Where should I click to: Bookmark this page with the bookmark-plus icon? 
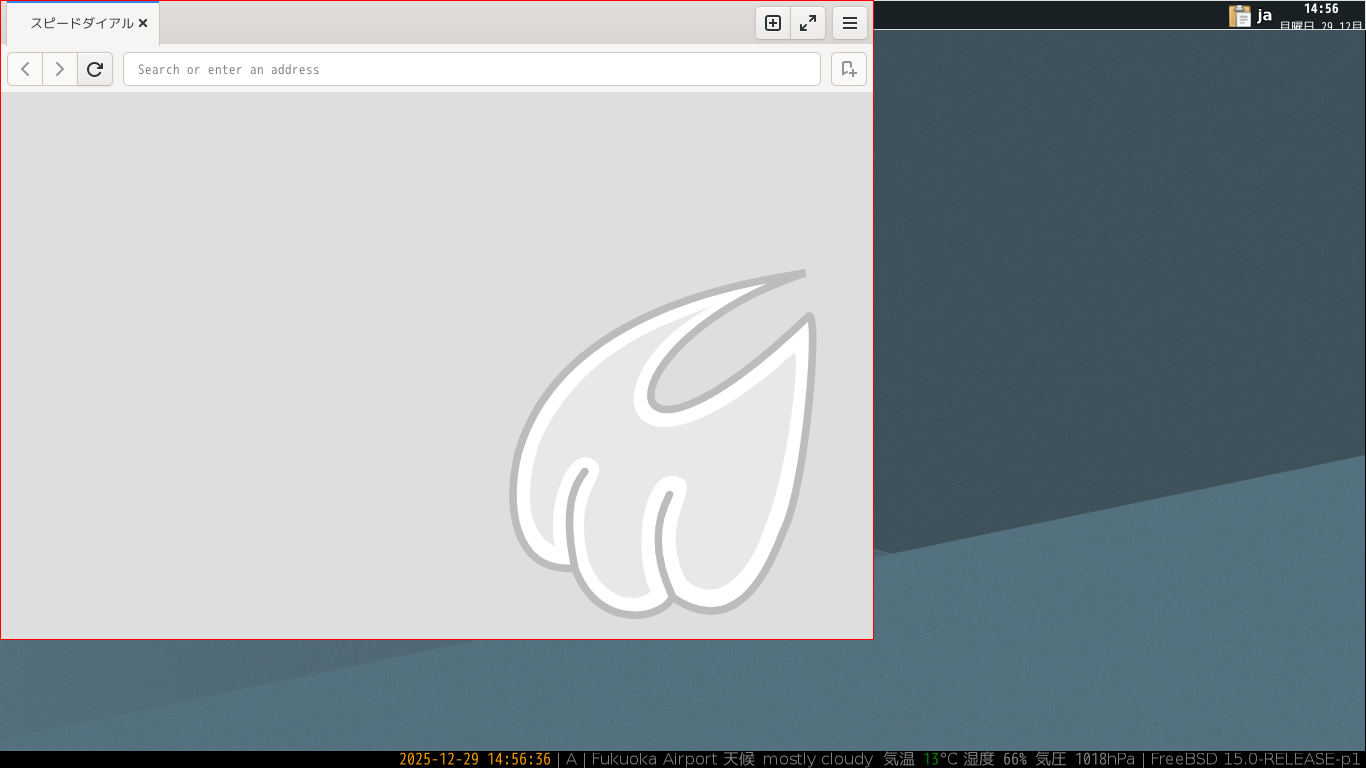[849, 69]
